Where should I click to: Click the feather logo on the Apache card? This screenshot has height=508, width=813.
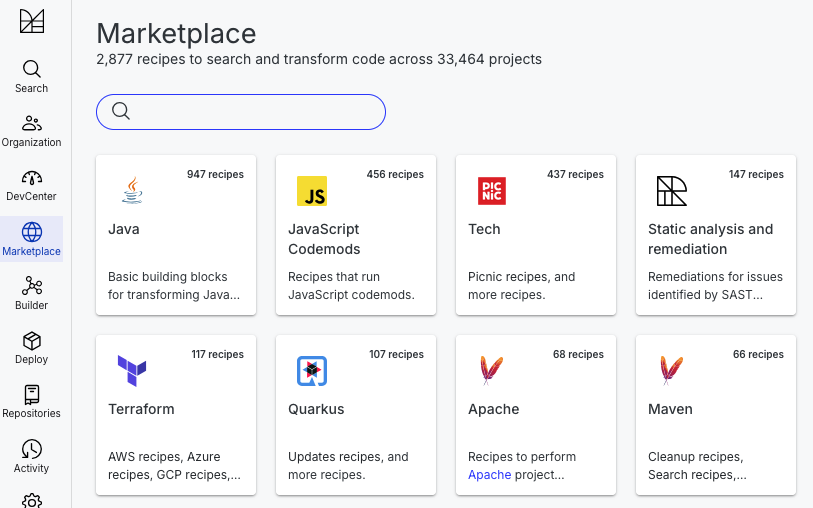coord(491,371)
